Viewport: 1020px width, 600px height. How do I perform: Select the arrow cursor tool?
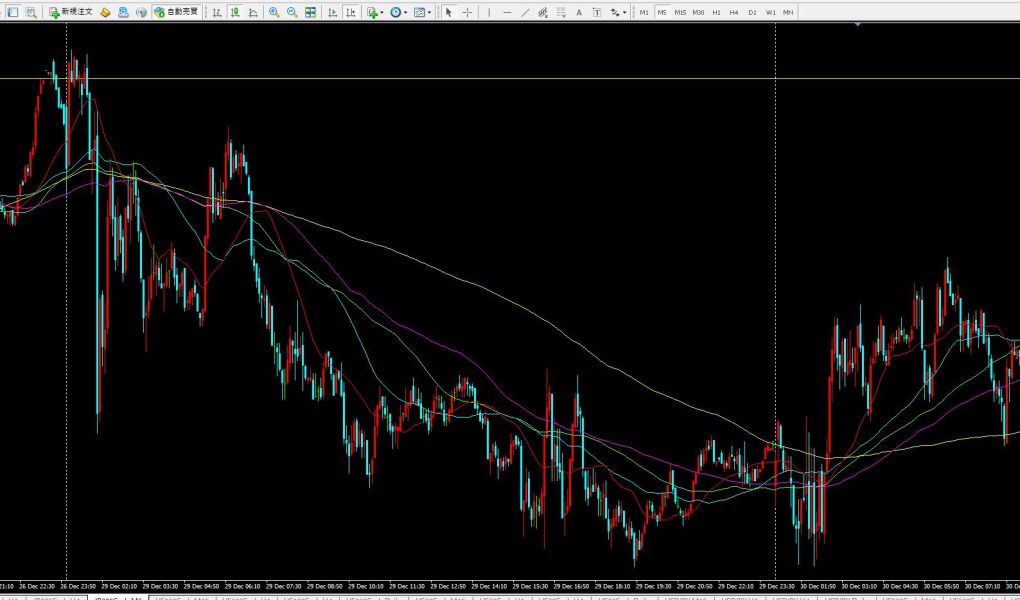(x=448, y=12)
